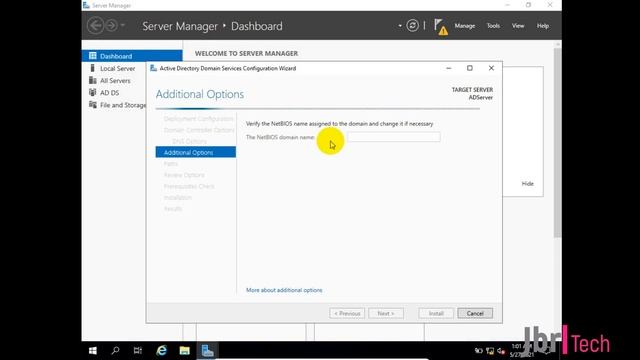Click Server Manager taskbar icon
This screenshot has width=640, height=360.
point(207,351)
